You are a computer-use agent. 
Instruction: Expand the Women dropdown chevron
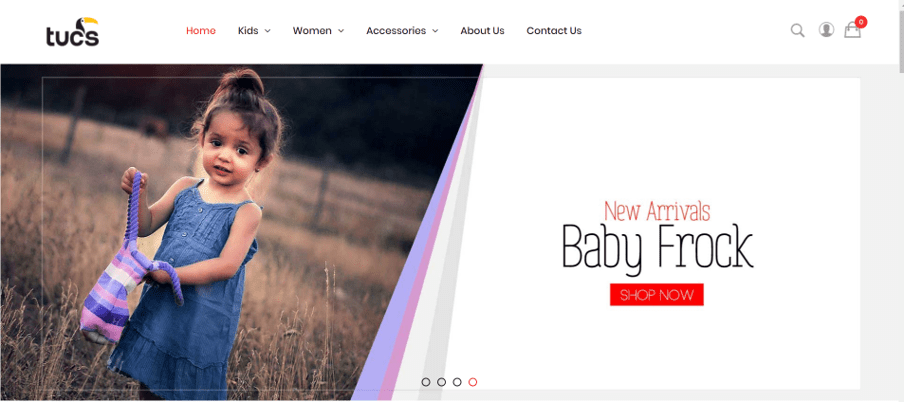pos(341,31)
